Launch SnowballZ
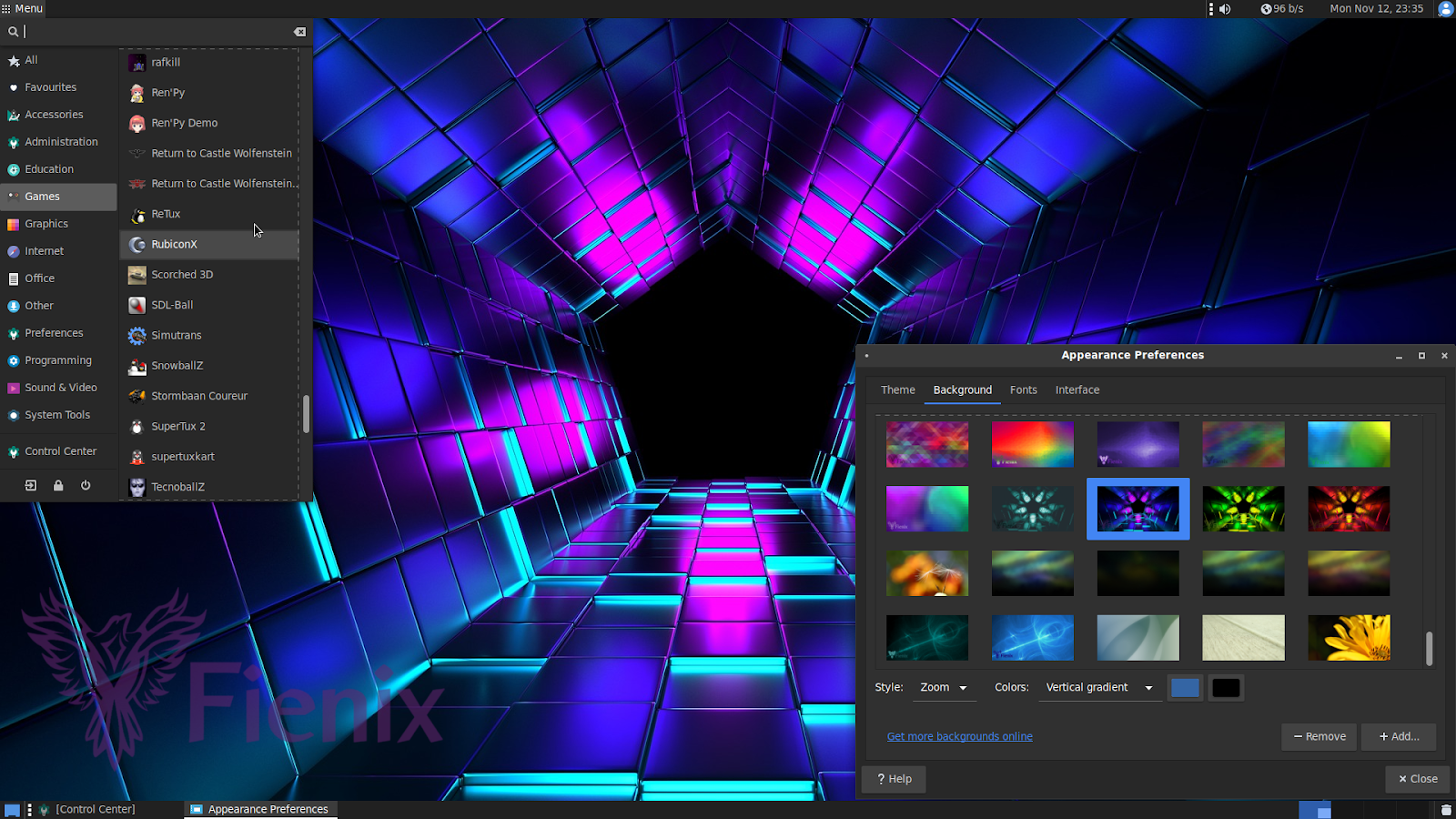 pyautogui.click(x=178, y=365)
